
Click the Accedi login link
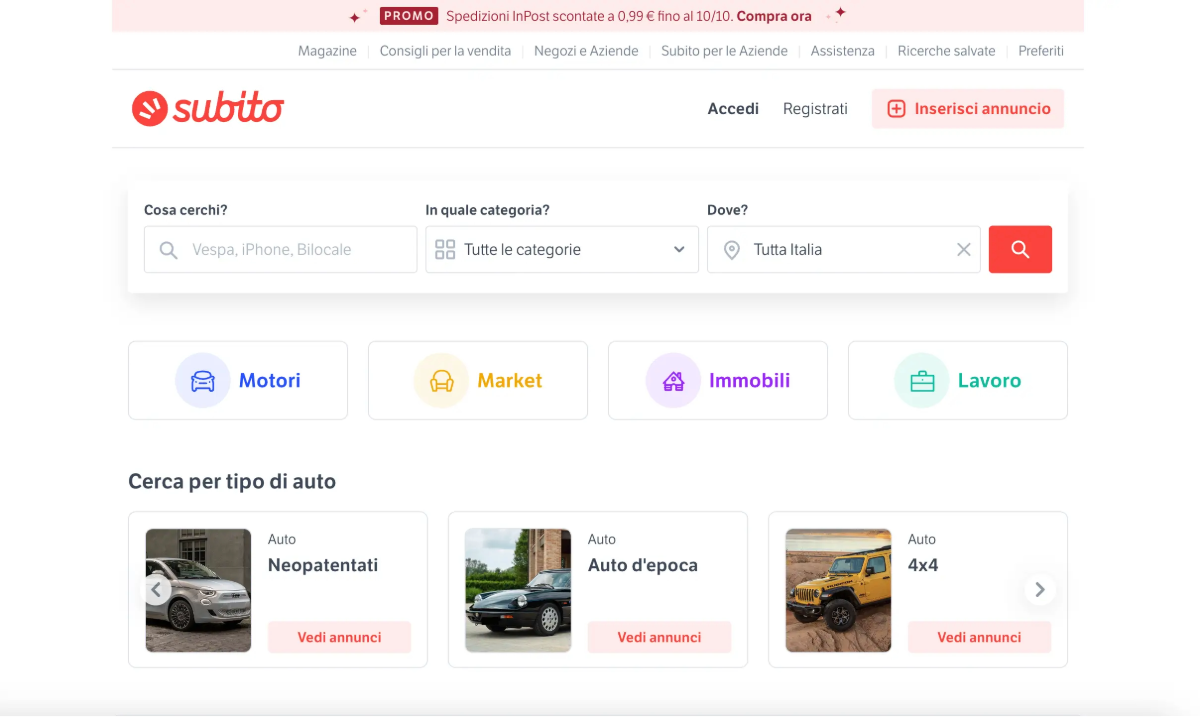[x=733, y=109]
